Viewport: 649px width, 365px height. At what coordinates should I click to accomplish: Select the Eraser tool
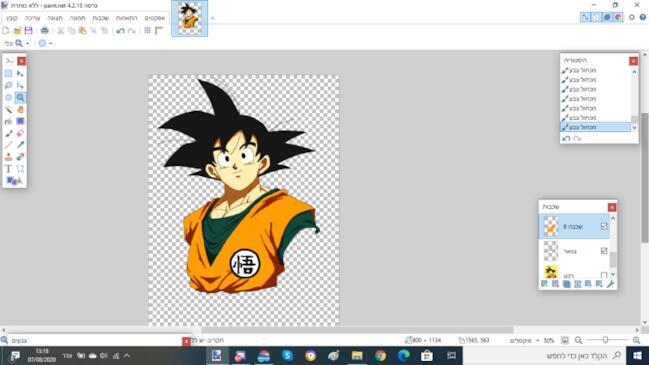[x=20, y=133]
